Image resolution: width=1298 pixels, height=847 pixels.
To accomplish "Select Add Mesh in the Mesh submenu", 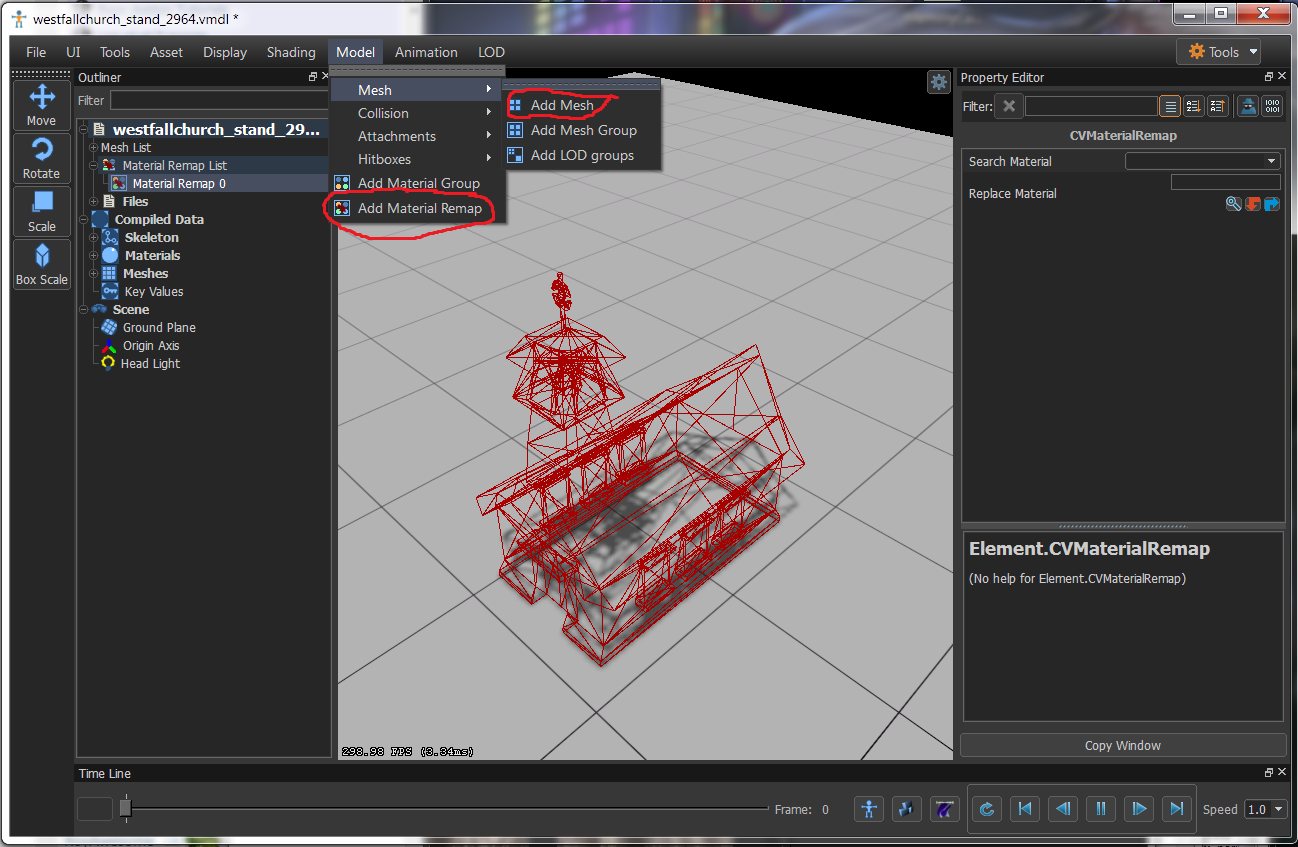I will tap(561, 105).
